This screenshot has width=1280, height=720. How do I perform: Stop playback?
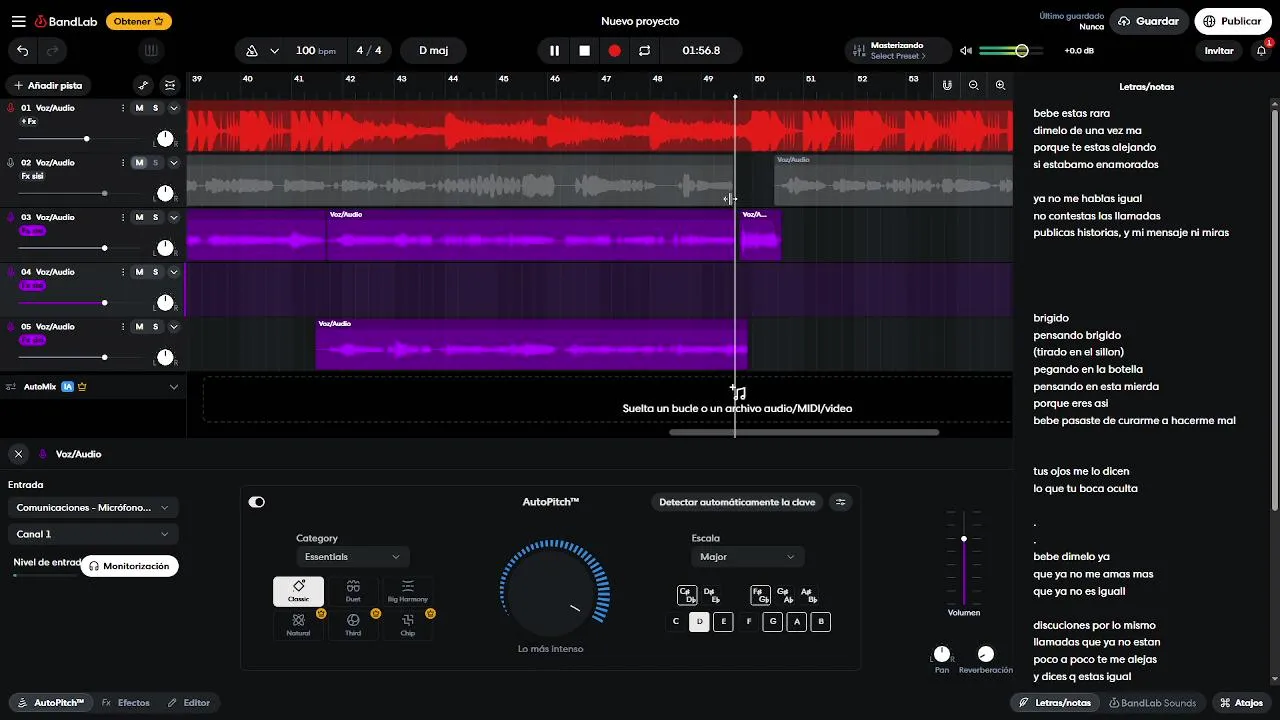(585, 50)
